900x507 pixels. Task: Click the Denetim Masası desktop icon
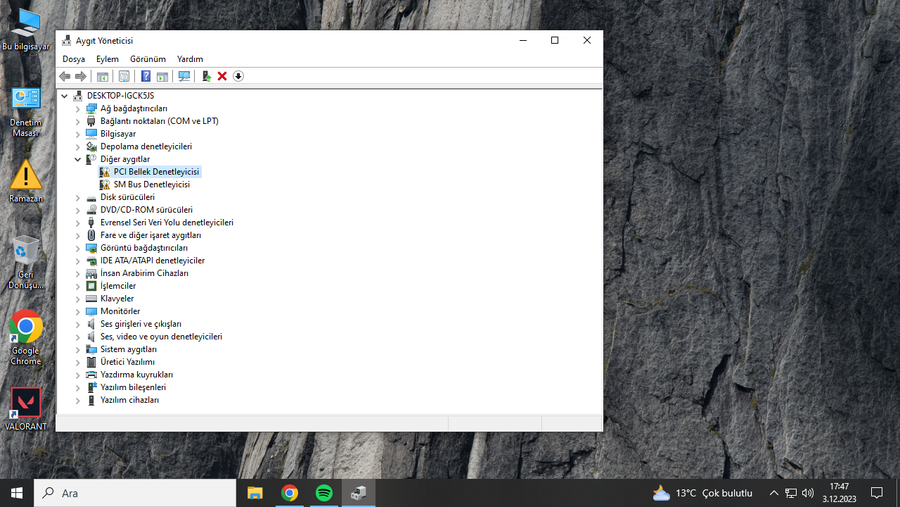tap(26, 112)
